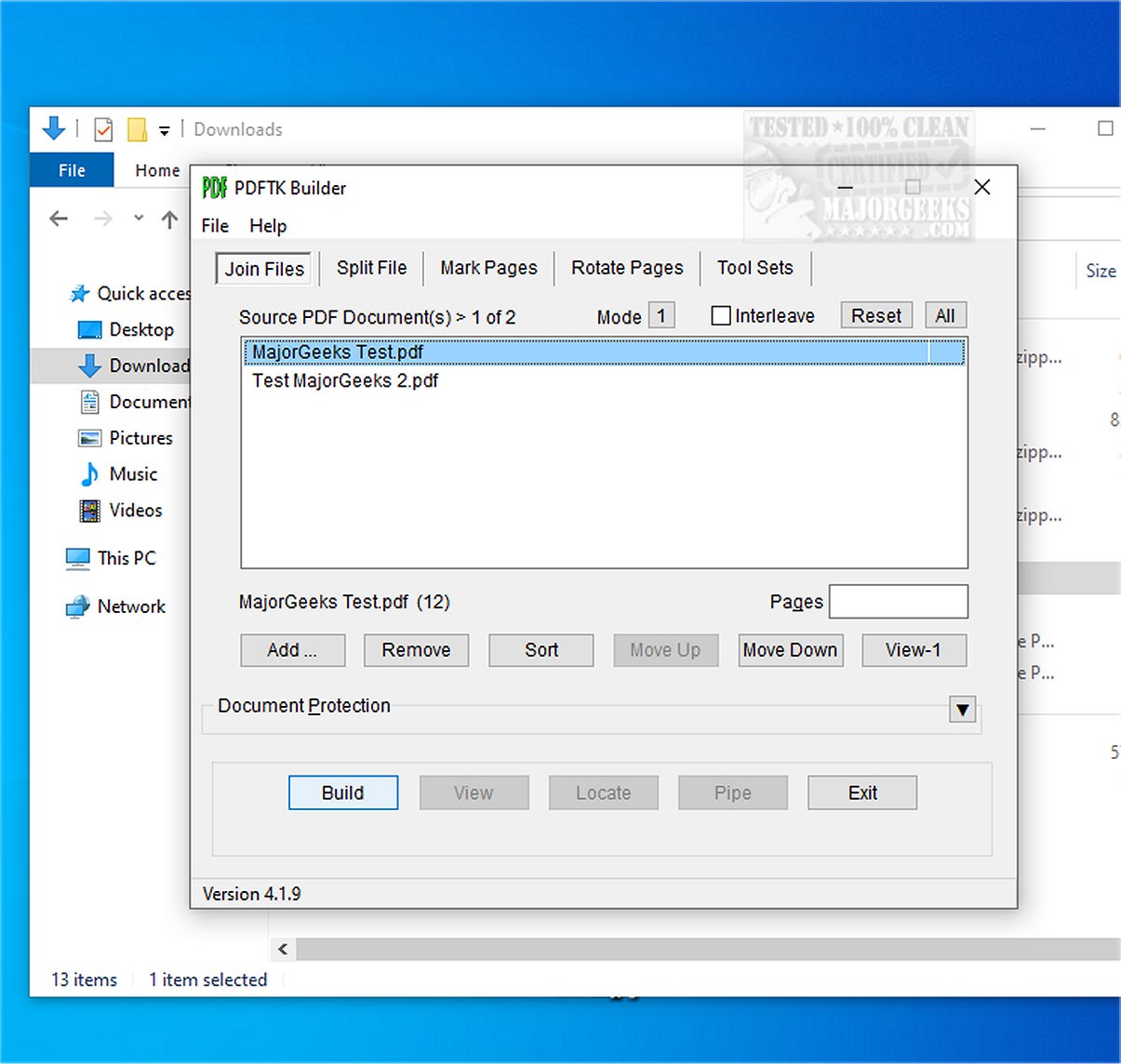Open PDFTK Builder Help menu
This screenshot has width=1121, height=1064.
coord(268,226)
